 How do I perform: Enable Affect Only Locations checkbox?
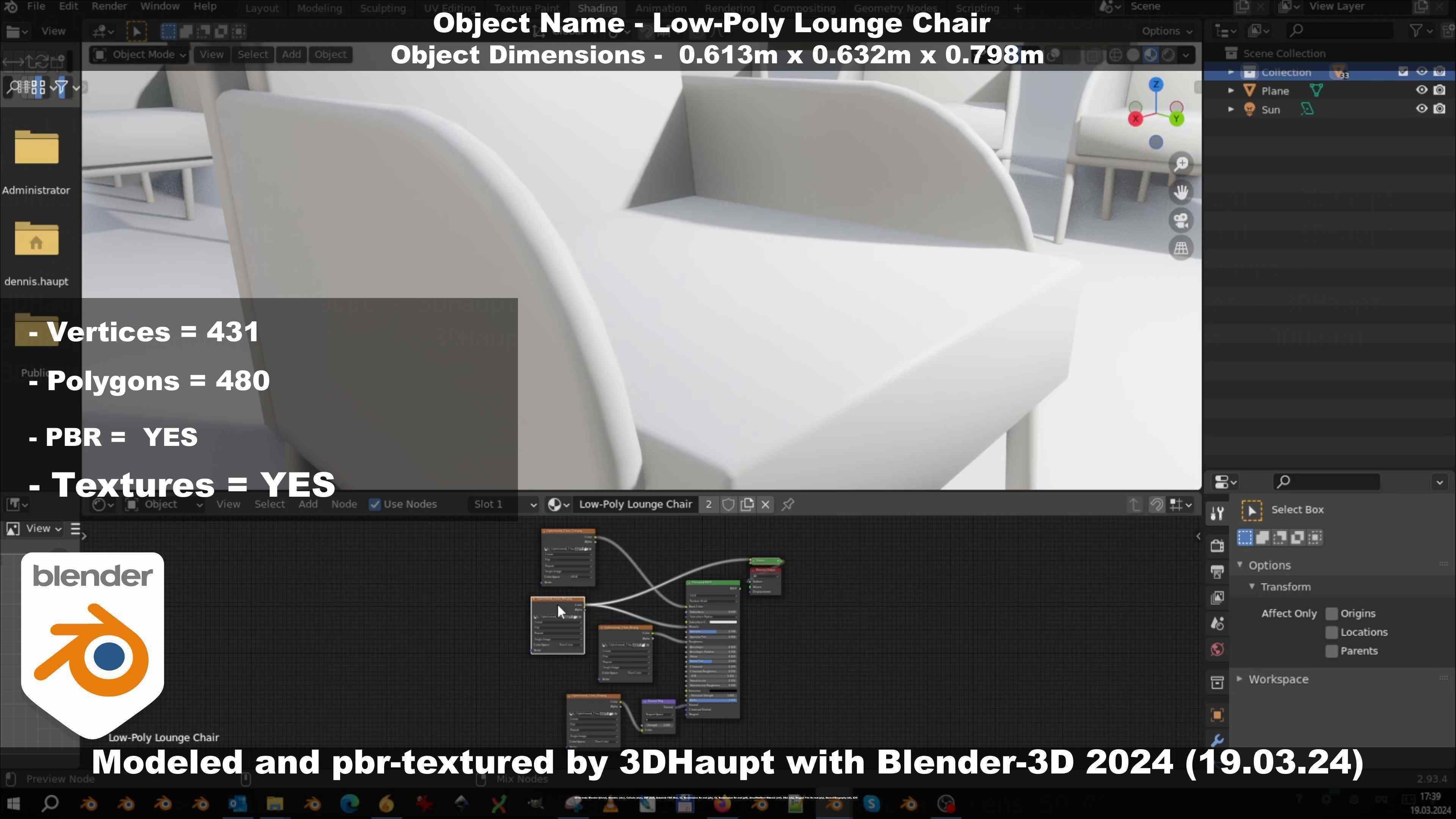1332,632
